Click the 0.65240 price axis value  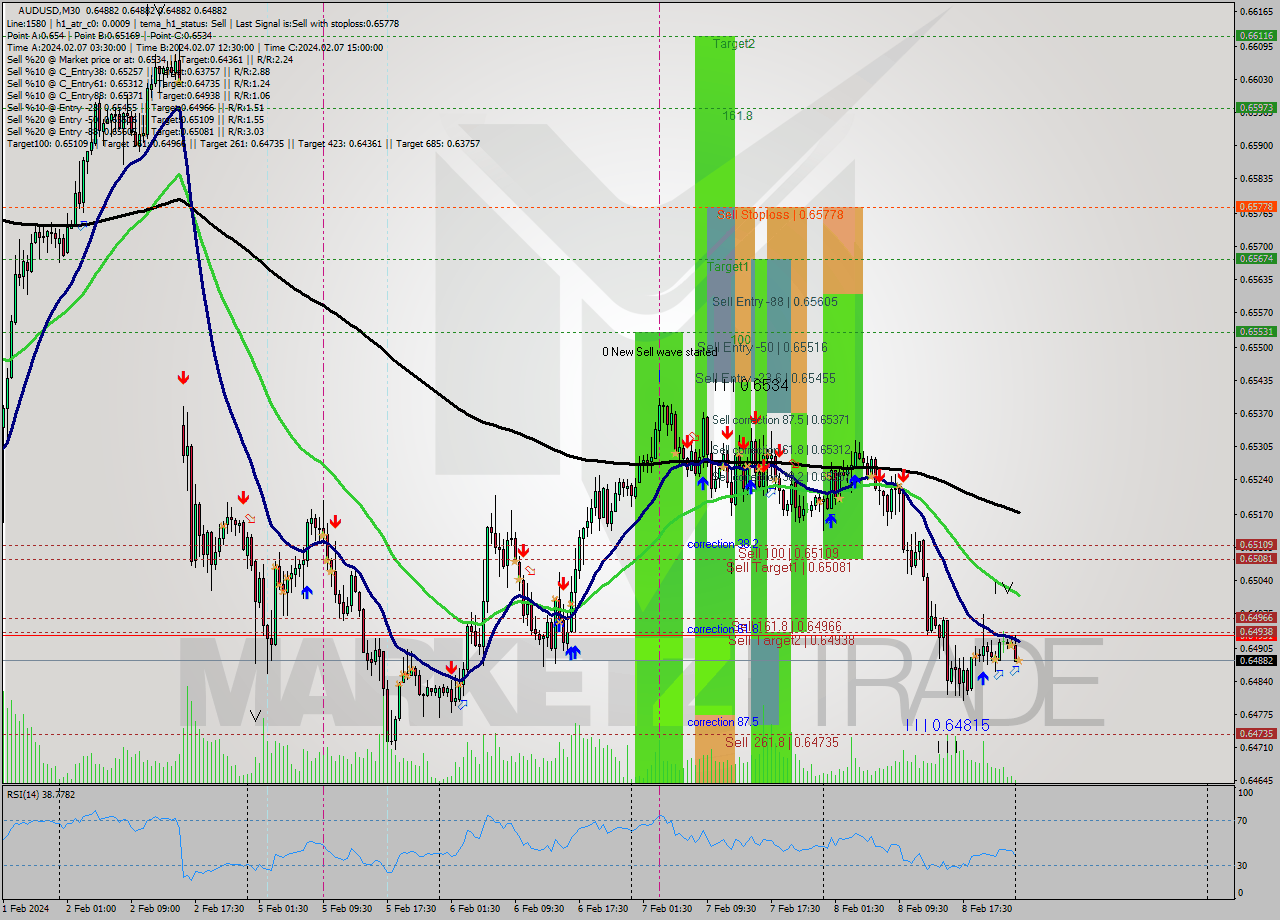coord(1256,480)
